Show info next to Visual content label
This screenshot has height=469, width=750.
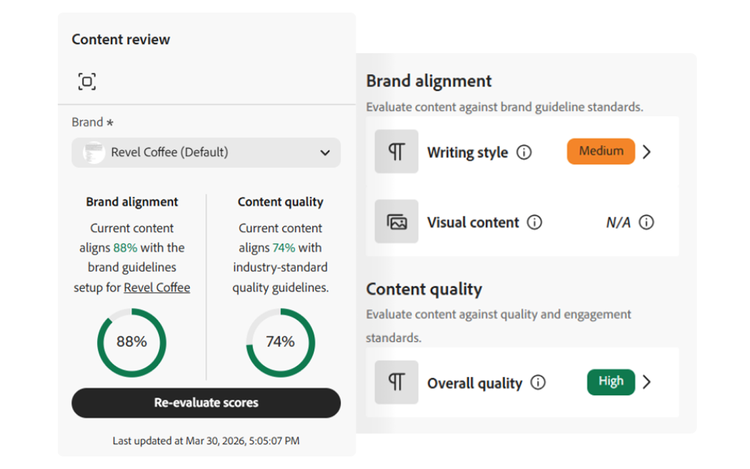[x=535, y=223]
